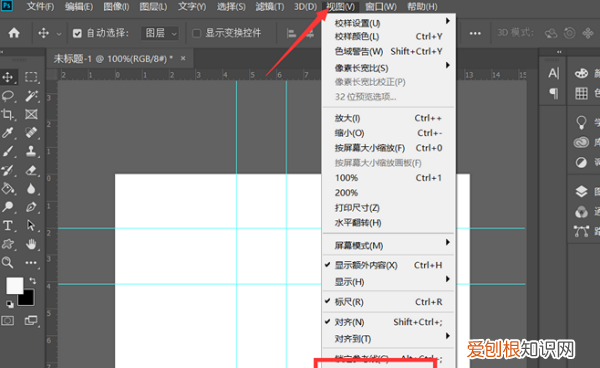This screenshot has height=368, width=600.
Task: Choose 放大(I) zoom in
Action: tap(388, 118)
